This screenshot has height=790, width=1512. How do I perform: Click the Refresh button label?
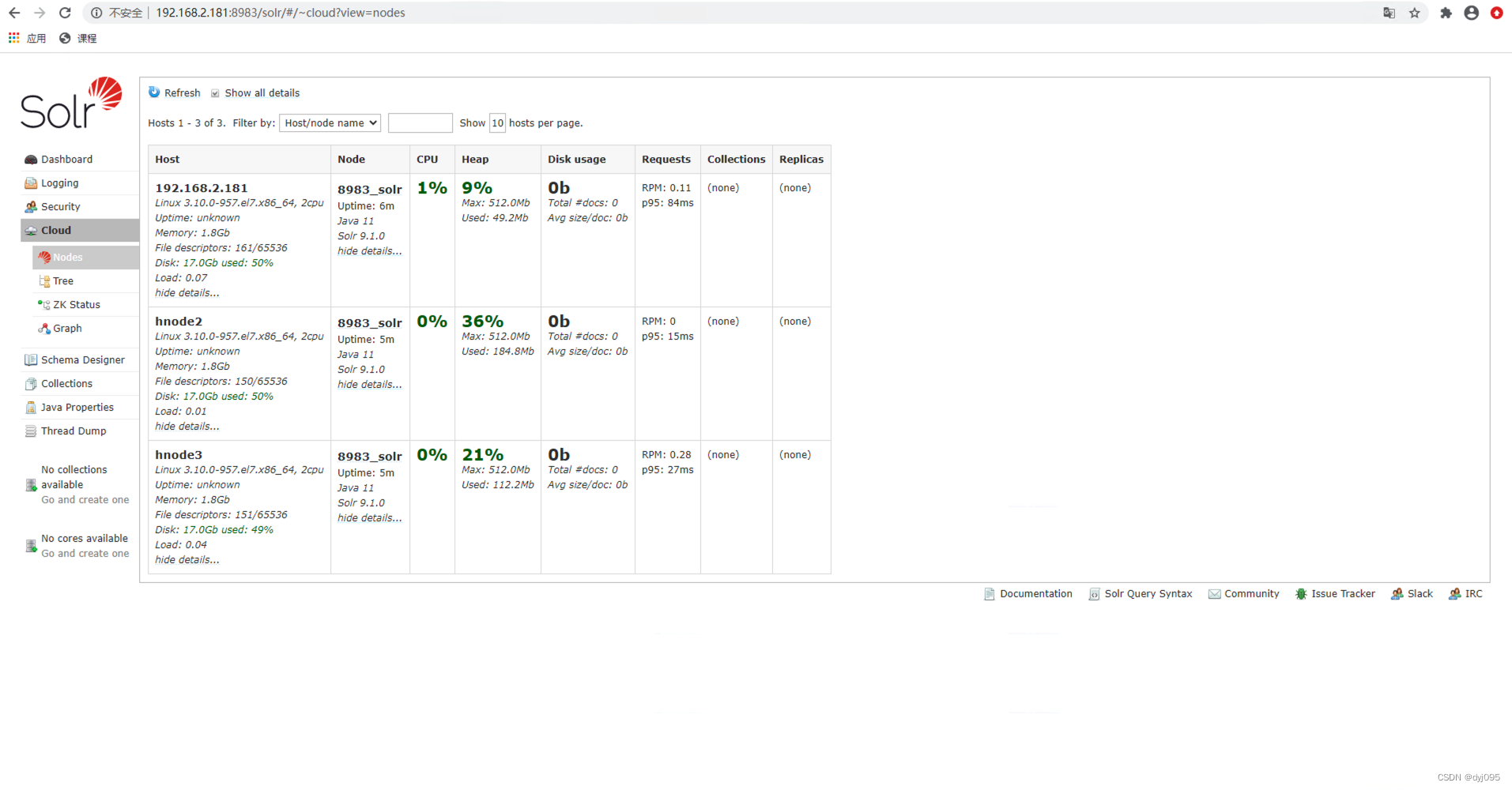183,93
